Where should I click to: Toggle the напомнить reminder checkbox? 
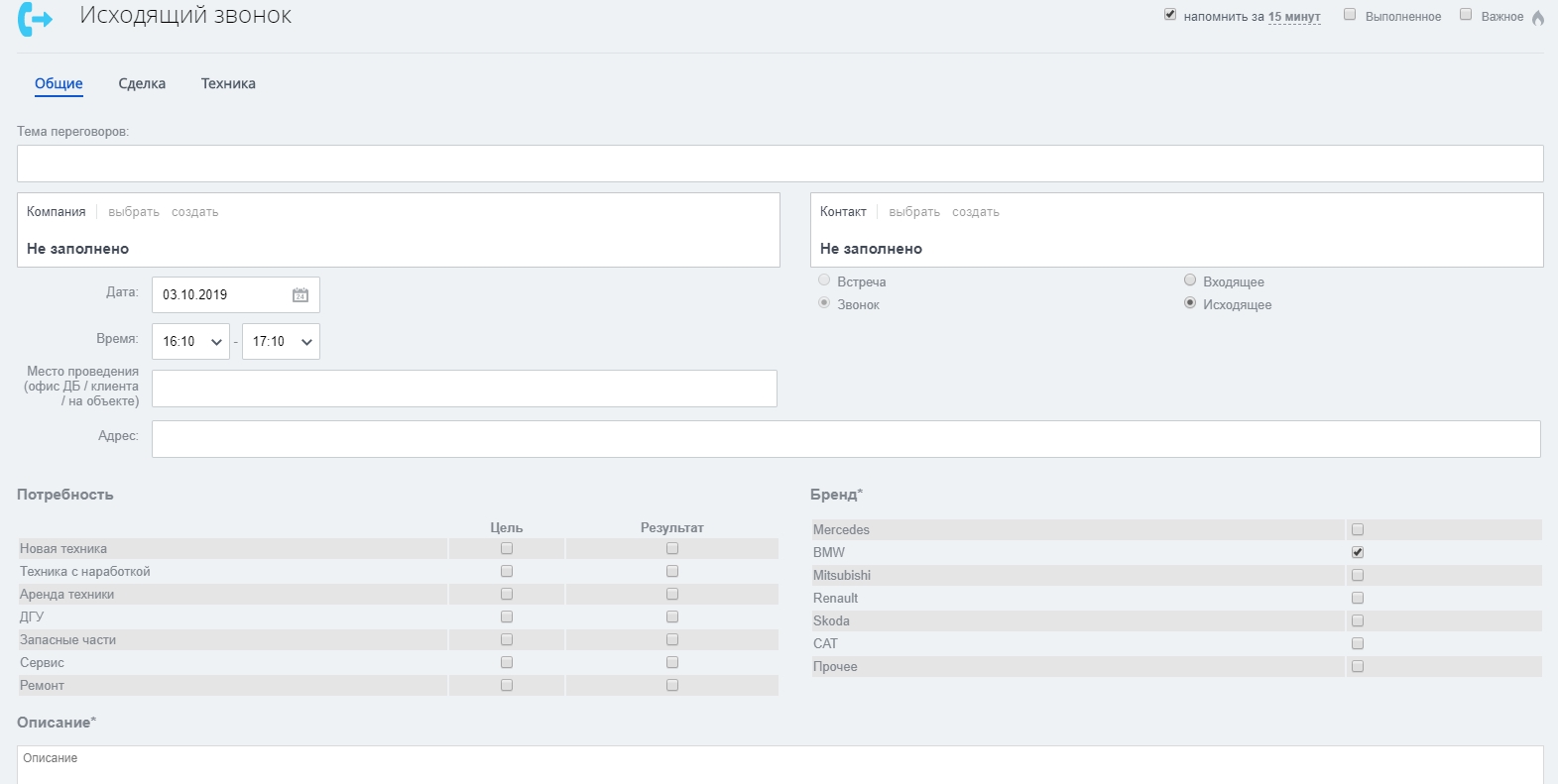pyautogui.click(x=1170, y=15)
